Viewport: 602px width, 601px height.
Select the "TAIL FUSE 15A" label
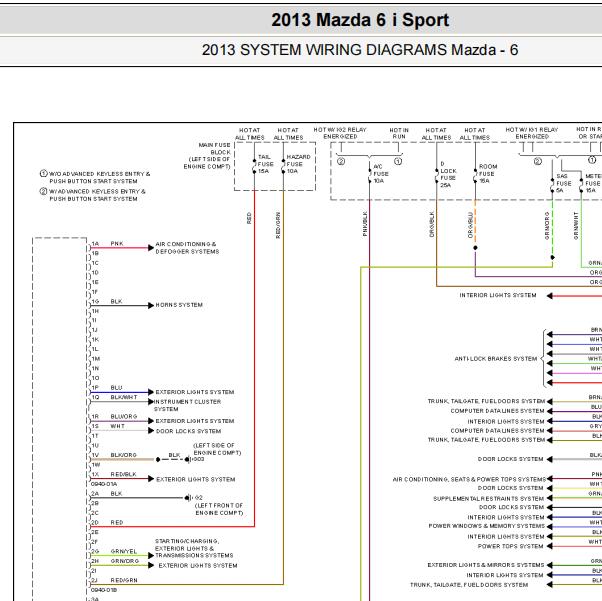(x=266, y=164)
